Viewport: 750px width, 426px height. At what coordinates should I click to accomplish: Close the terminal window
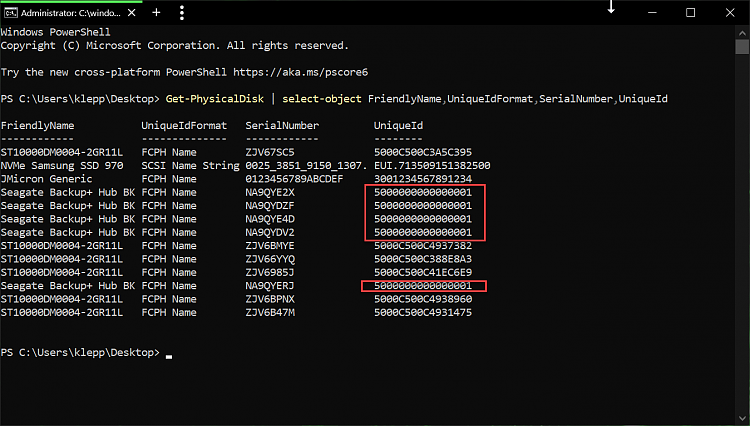click(730, 13)
